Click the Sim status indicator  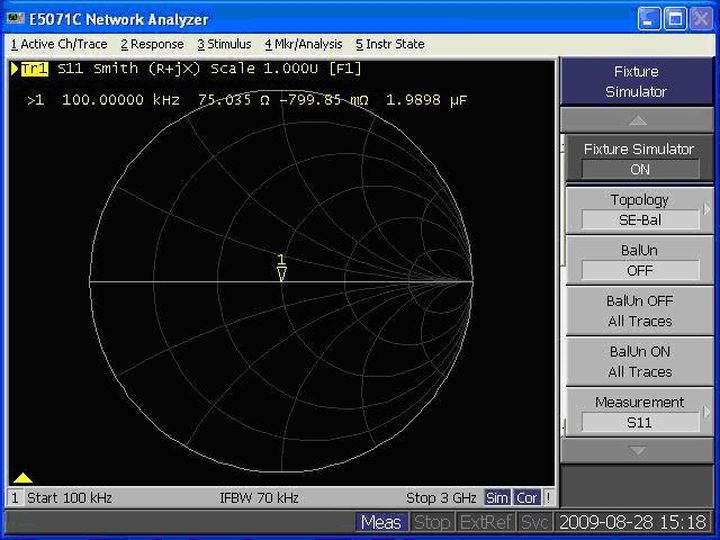point(497,498)
